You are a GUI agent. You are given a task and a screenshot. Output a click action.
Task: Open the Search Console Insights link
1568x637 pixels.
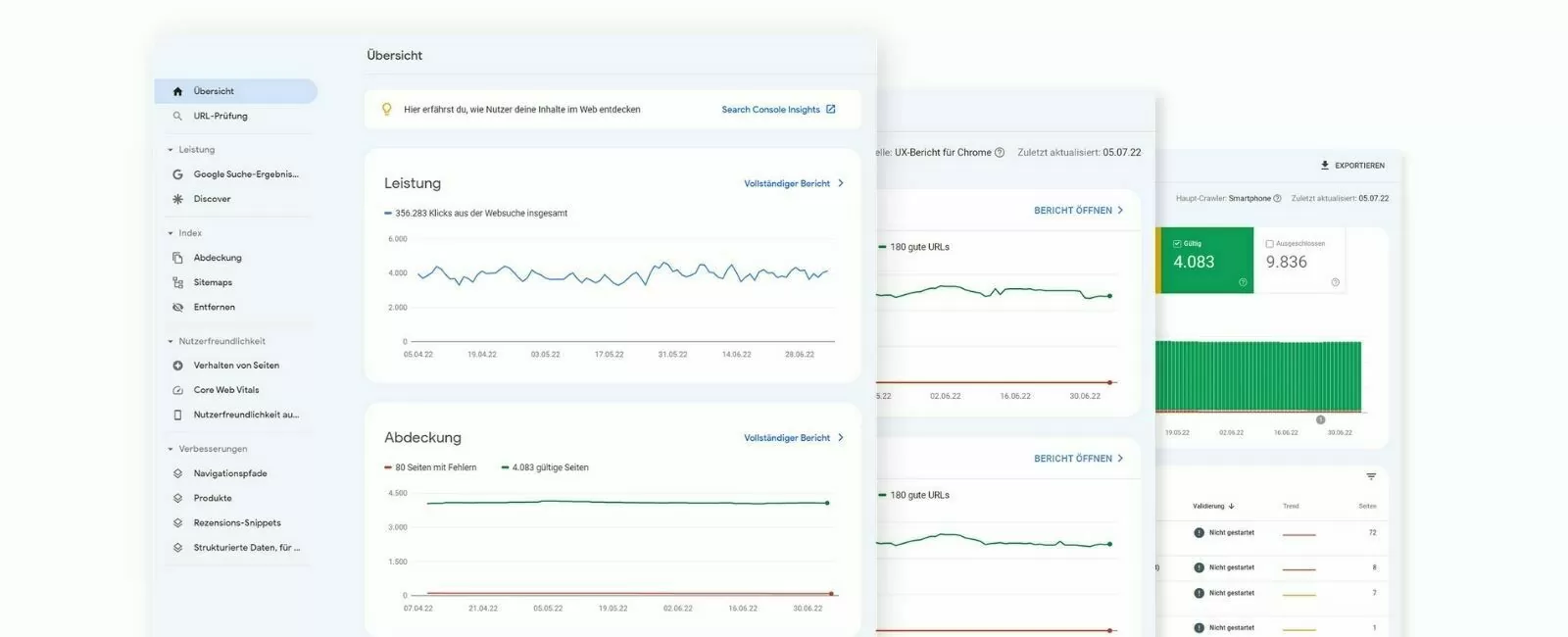click(x=770, y=110)
